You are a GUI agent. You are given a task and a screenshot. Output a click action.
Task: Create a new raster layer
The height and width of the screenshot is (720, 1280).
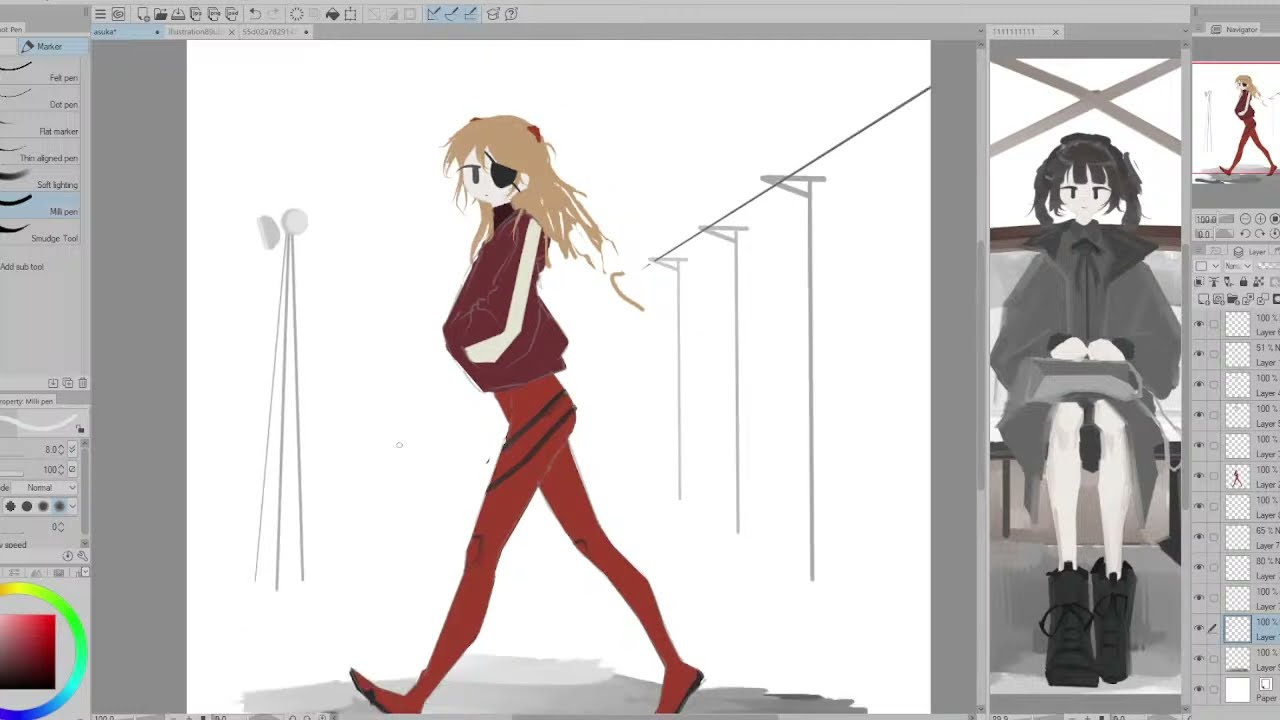tap(1203, 299)
